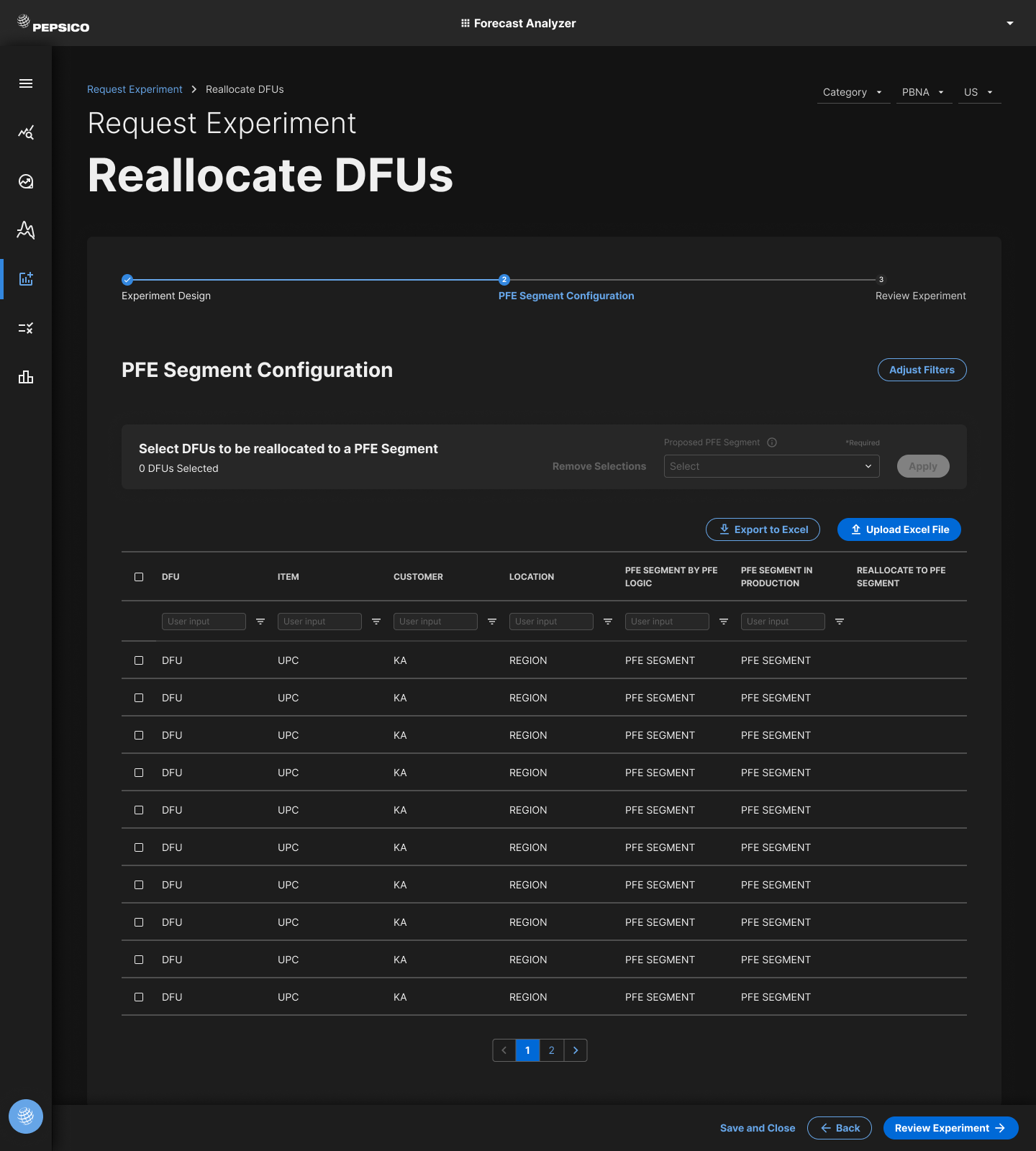Toggle the select-all checkbox in table header
This screenshot has height=1151, width=1036.
pyautogui.click(x=139, y=577)
